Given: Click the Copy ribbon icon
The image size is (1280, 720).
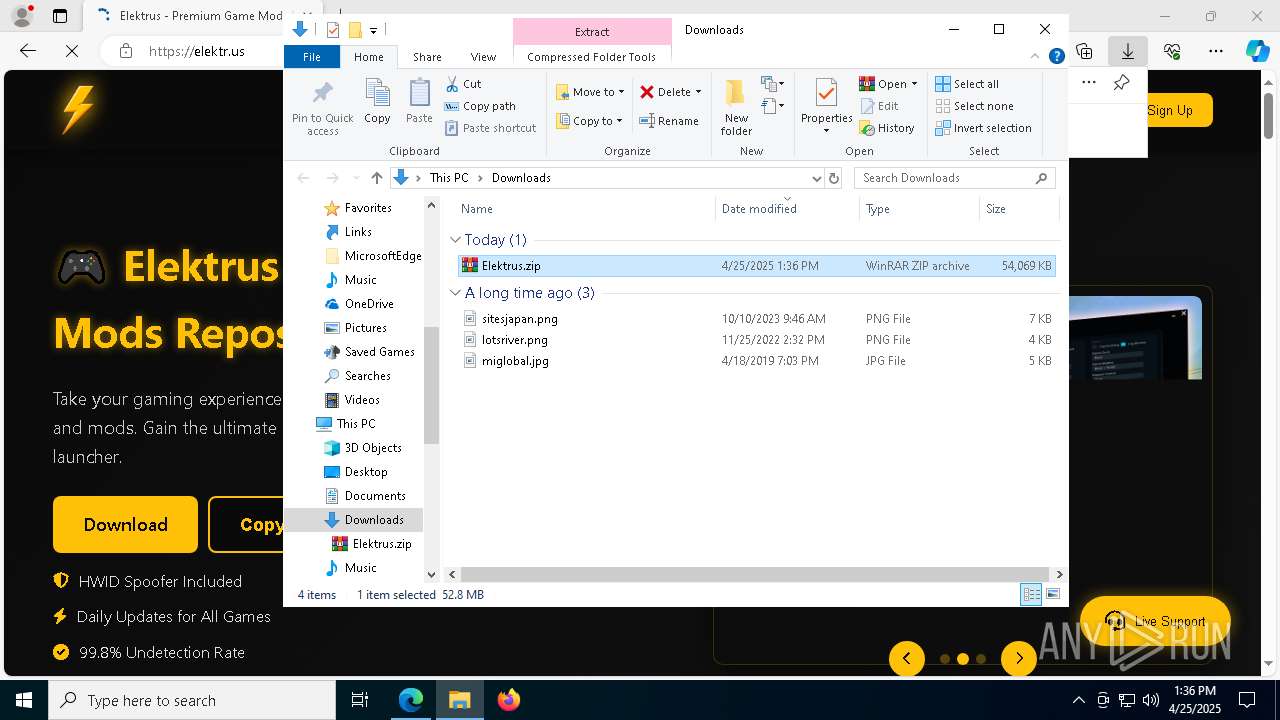Looking at the screenshot, I should (x=377, y=102).
